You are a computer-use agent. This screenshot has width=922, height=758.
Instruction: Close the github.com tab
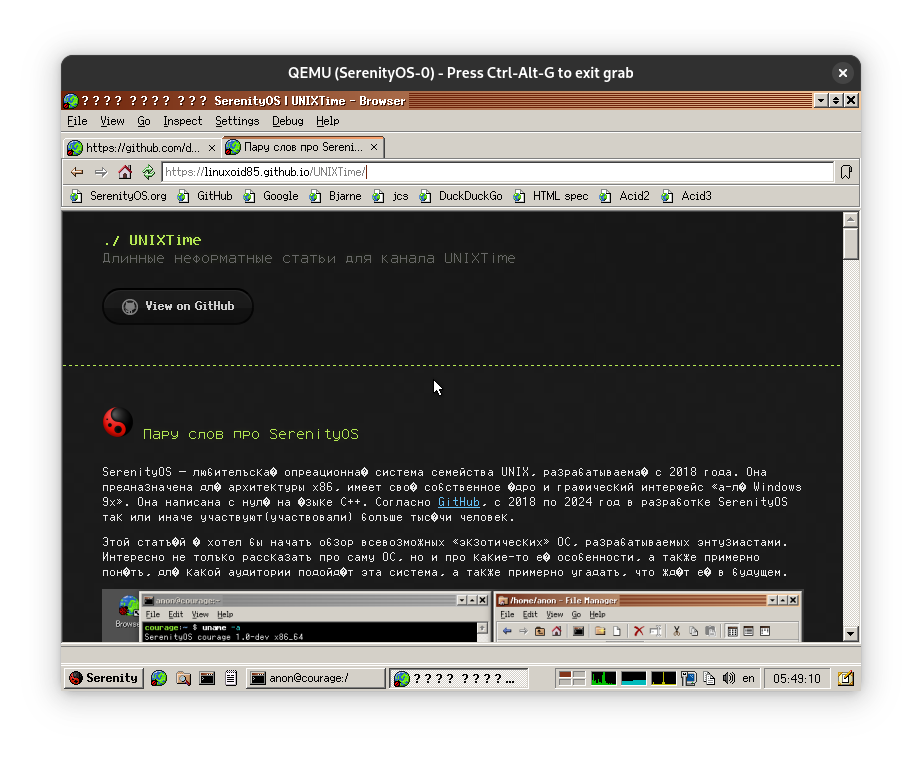212,148
